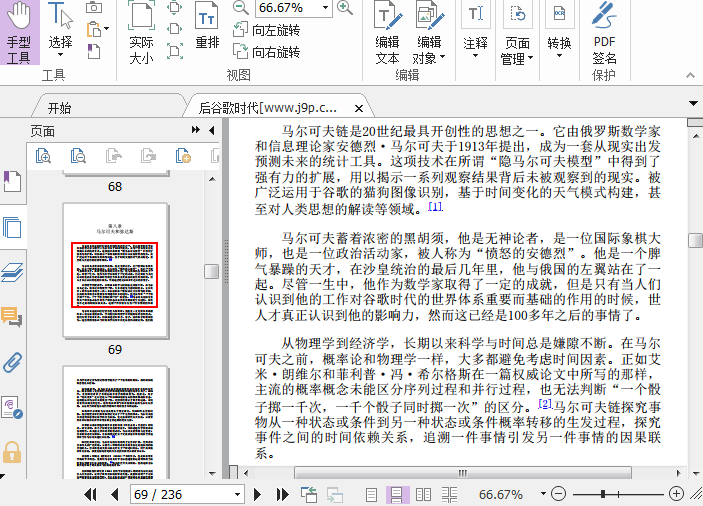Image resolution: width=703 pixels, height=506 pixels.
Task: Click the document vertical scrollbar thumb
Action: point(695,240)
